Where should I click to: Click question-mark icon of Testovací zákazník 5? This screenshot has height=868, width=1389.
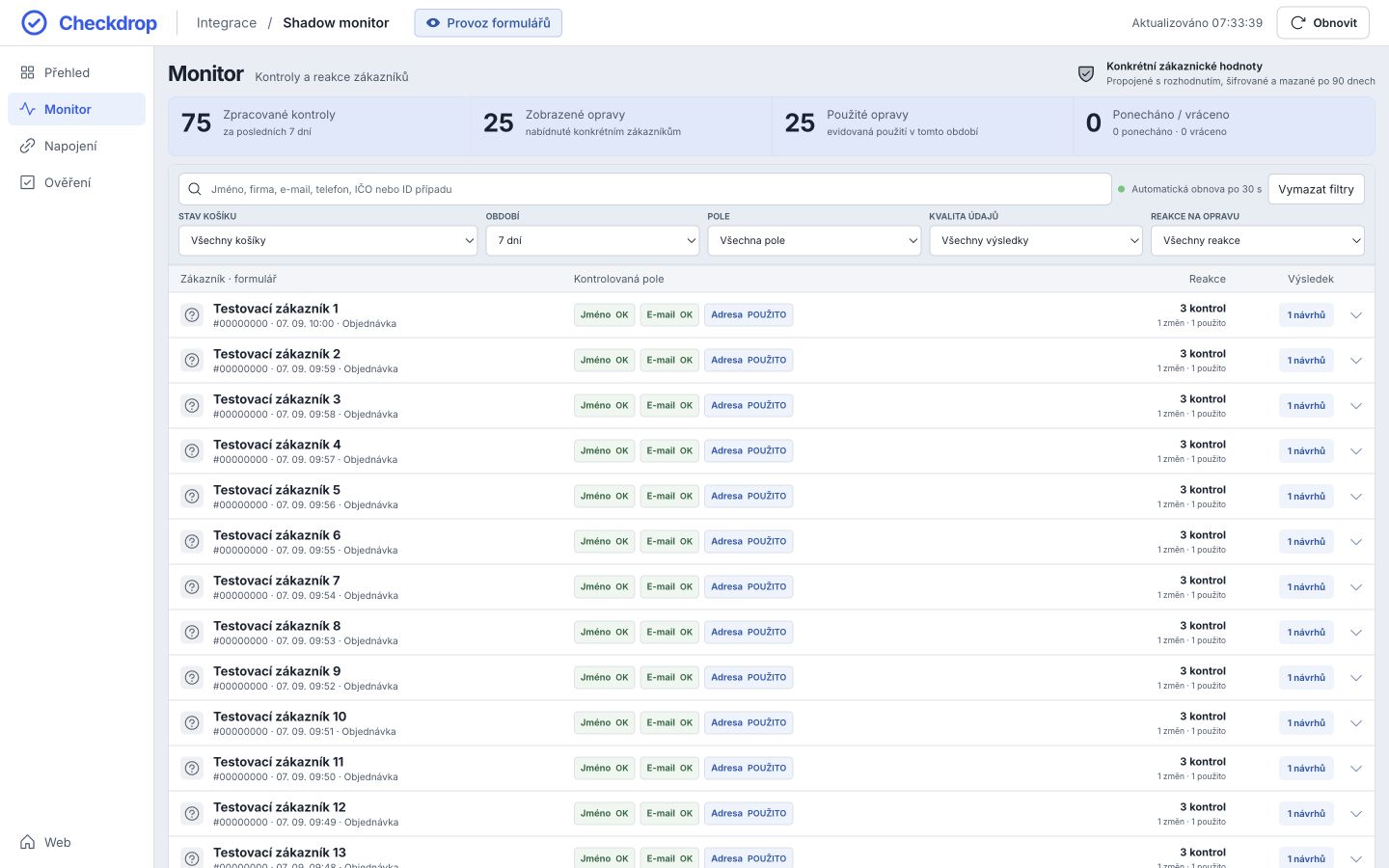(x=192, y=497)
